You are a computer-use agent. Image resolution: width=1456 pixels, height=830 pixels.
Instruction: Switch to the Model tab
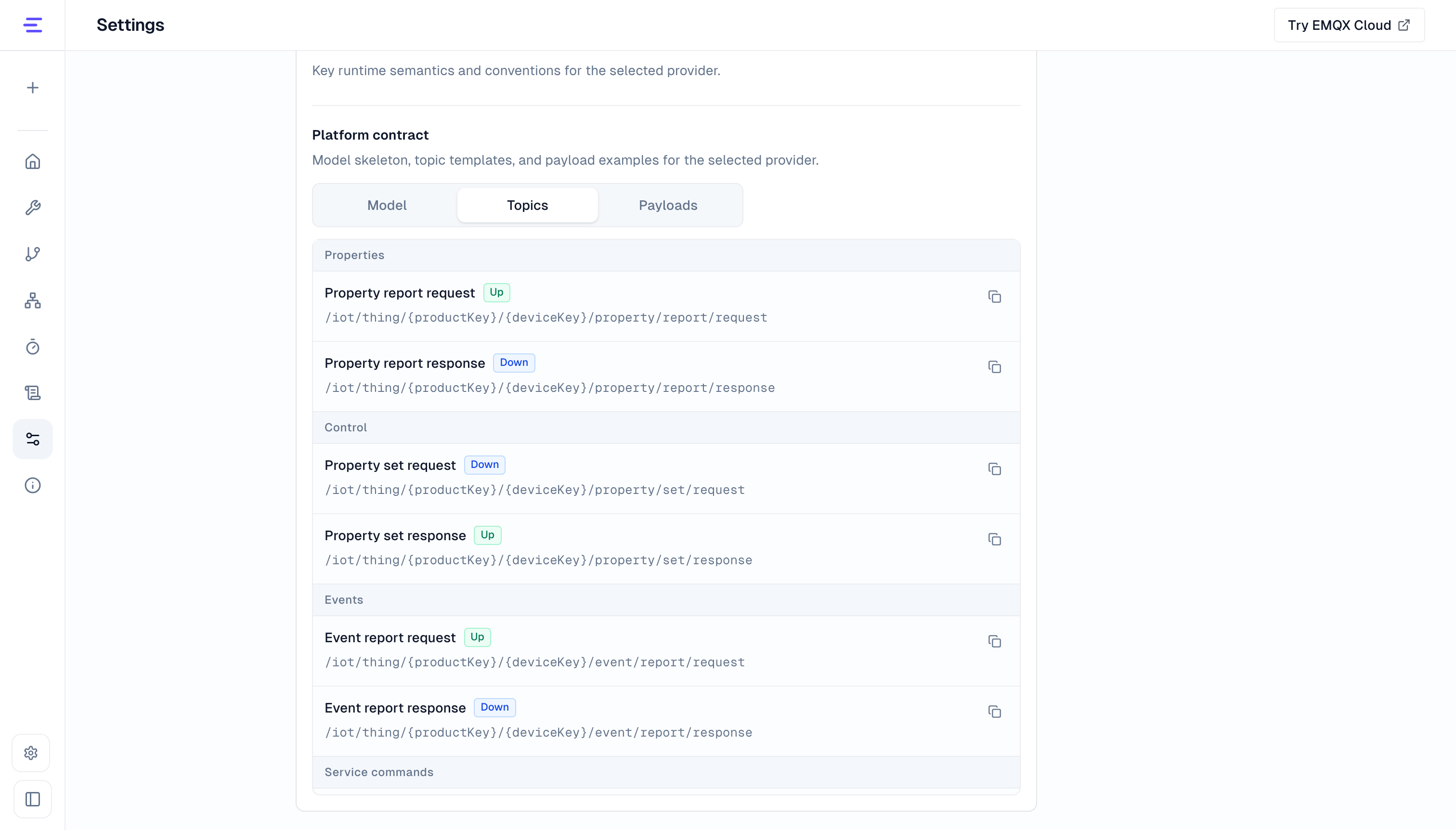coord(387,205)
